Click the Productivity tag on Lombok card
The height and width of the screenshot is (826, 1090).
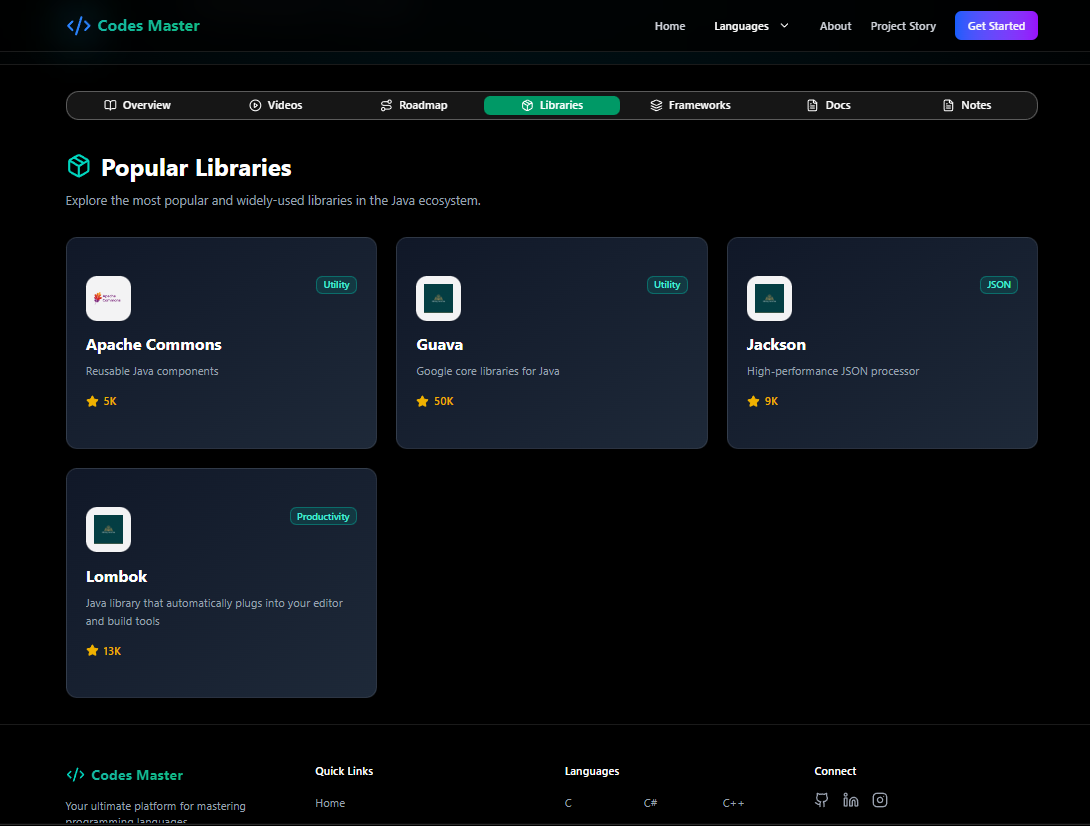pos(323,517)
